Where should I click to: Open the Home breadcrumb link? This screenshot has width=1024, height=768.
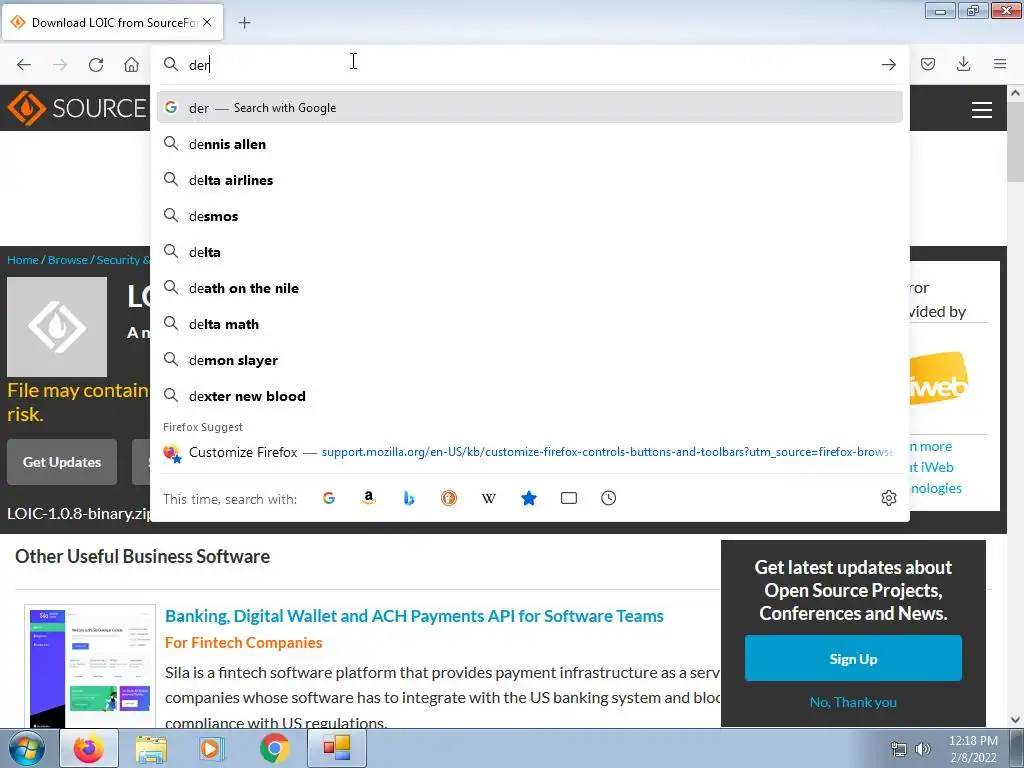(x=23, y=260)
